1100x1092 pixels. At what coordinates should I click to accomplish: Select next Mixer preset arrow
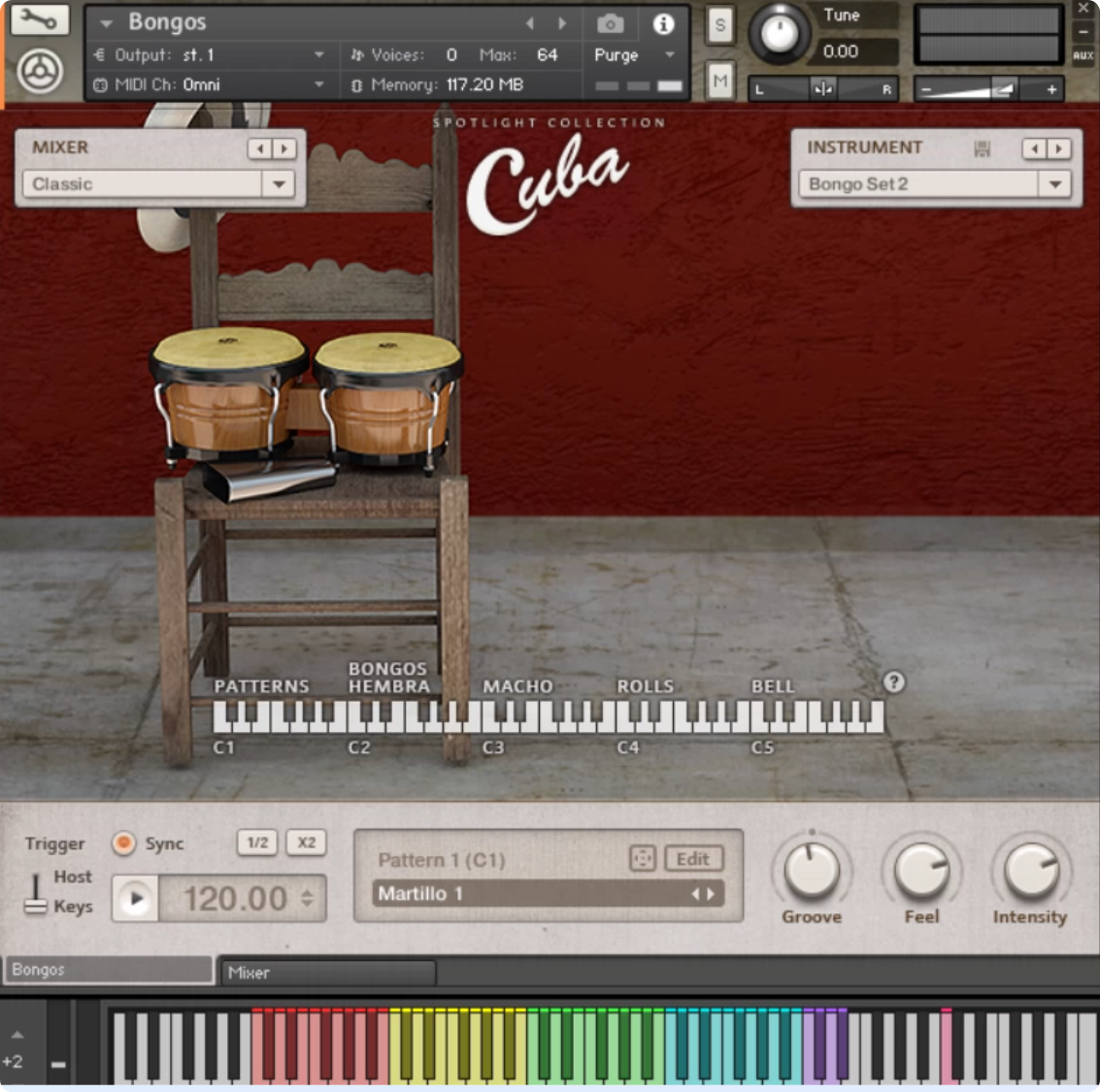284,148
